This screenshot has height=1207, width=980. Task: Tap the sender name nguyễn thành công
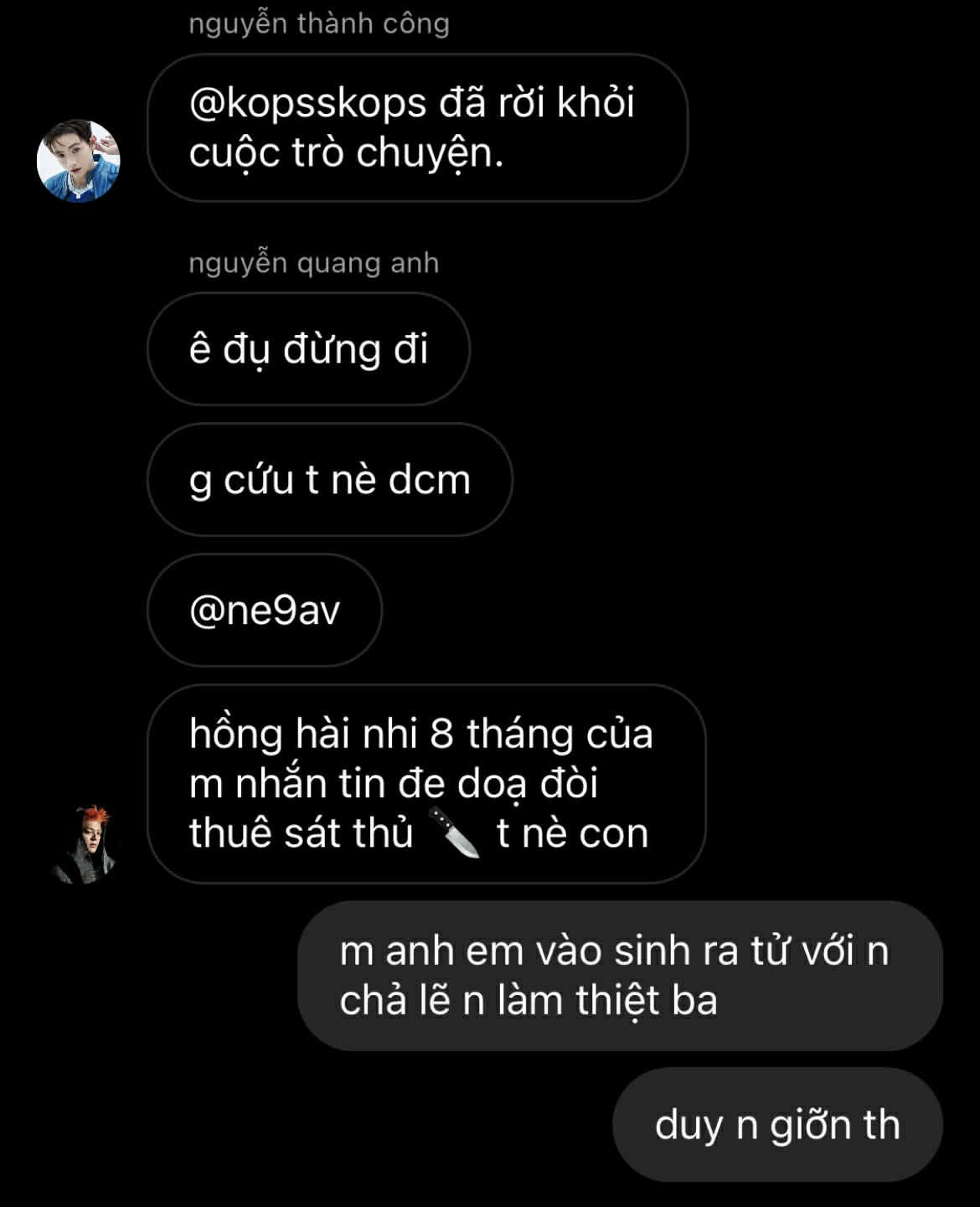click(x=319, y=23)
